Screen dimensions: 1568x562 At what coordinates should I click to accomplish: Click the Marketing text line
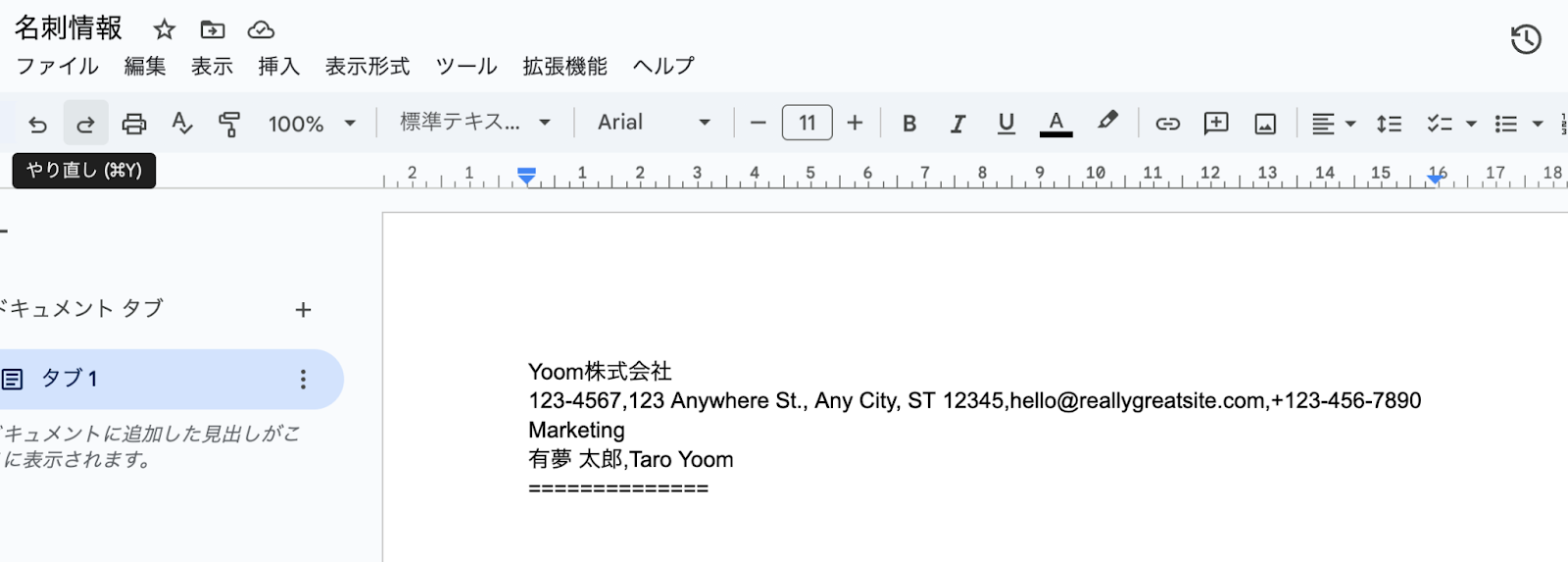[576, 431]
